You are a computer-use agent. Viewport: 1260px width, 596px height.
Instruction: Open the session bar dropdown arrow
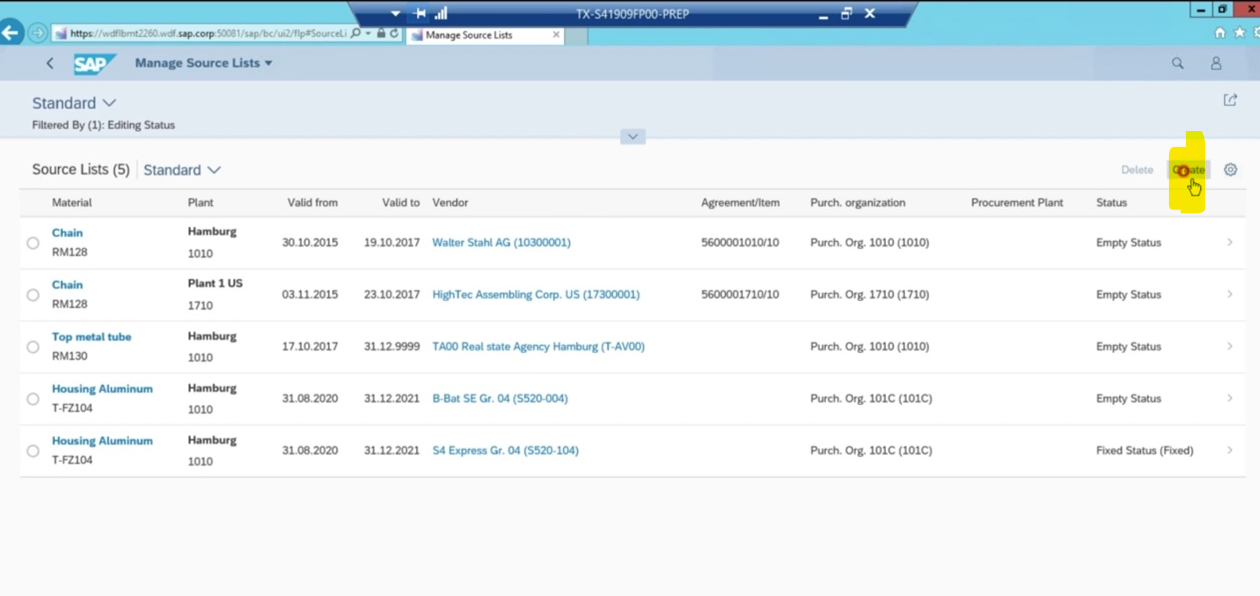(x=396, y=14)
